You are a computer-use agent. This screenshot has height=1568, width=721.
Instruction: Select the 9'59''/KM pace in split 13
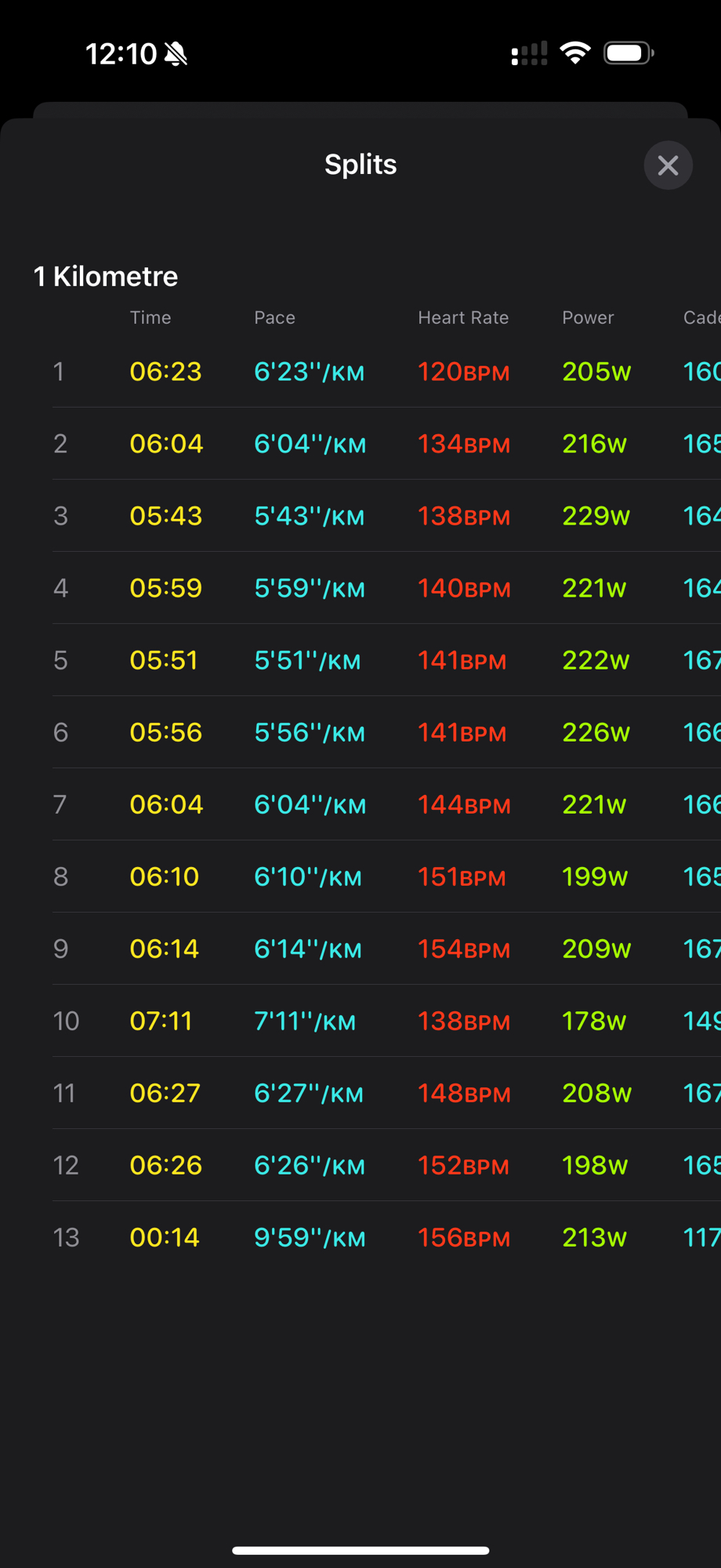(x=310, y=1237)
